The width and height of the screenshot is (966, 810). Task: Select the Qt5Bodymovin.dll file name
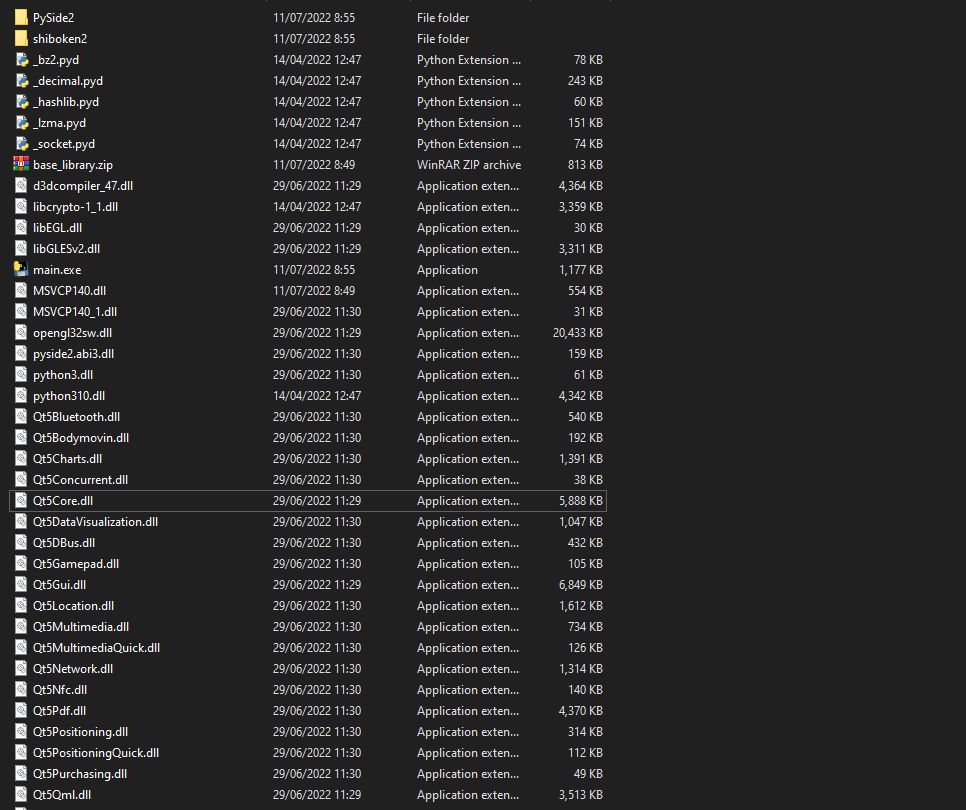pyautogui.click(x=81, y=437)
